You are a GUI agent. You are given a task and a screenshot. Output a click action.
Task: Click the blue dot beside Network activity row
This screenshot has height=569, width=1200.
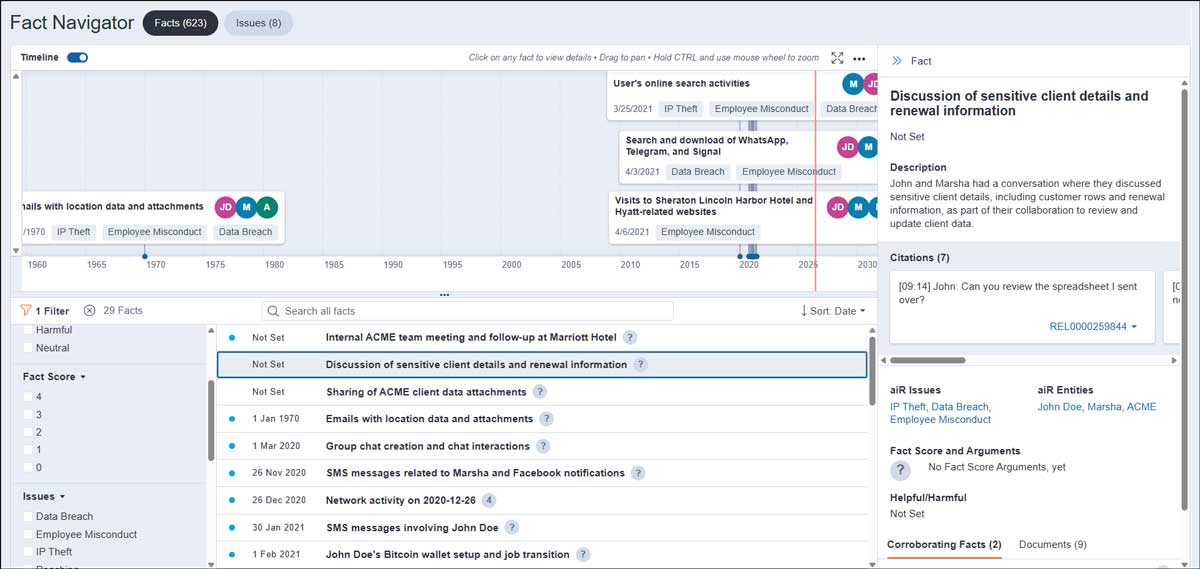coord(232,500)
